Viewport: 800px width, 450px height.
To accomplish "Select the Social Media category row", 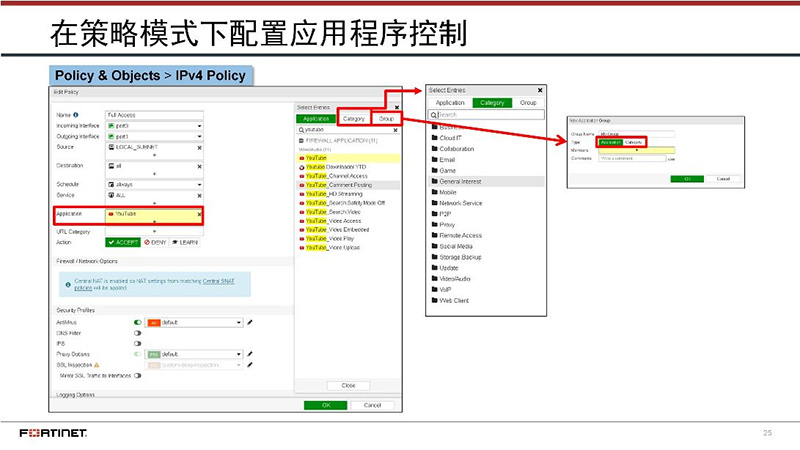I will click(486, 246).
